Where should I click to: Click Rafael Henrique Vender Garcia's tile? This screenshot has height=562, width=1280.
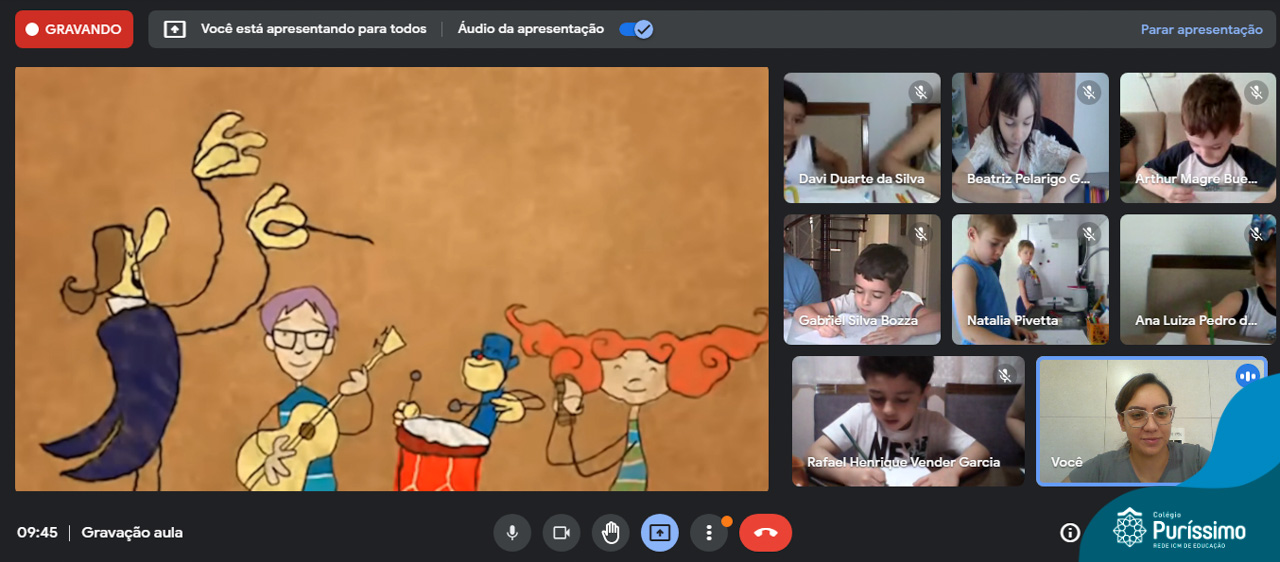[907, 421]
